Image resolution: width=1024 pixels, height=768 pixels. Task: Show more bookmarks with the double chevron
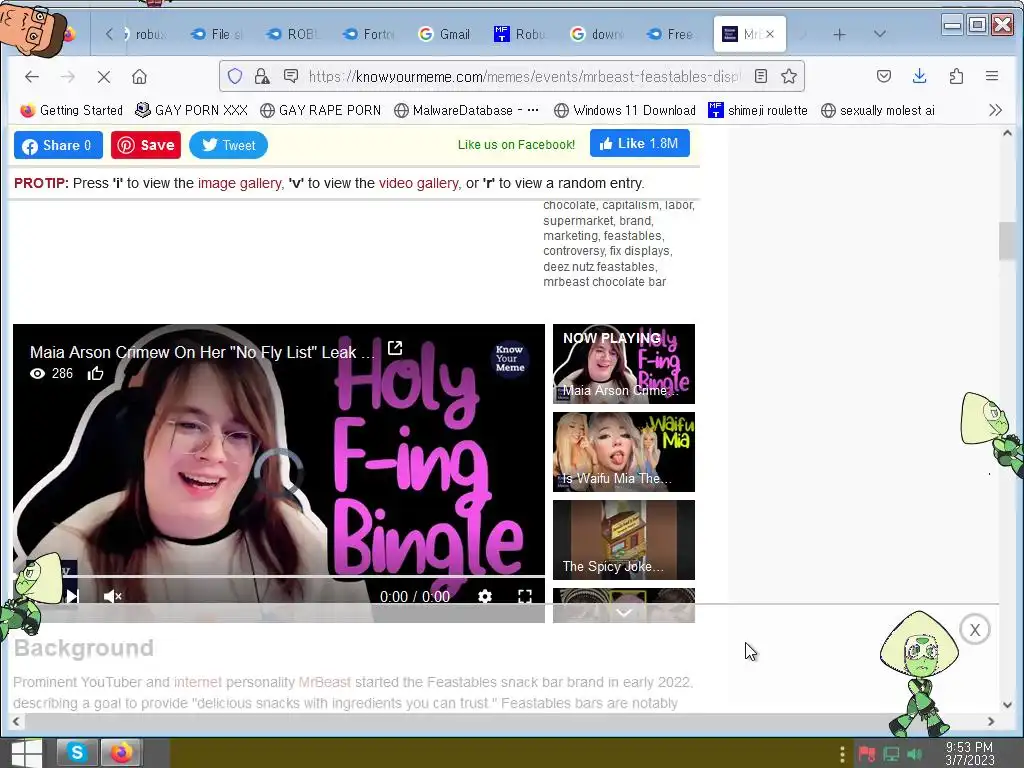pos(995,110)
